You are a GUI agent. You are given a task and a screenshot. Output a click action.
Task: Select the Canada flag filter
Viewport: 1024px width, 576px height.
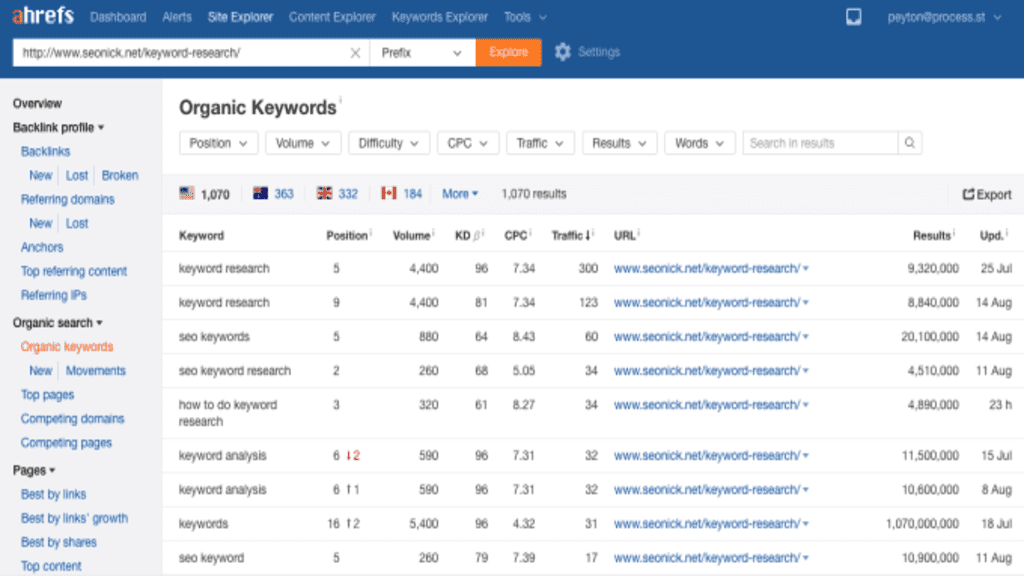coord(388,194)
